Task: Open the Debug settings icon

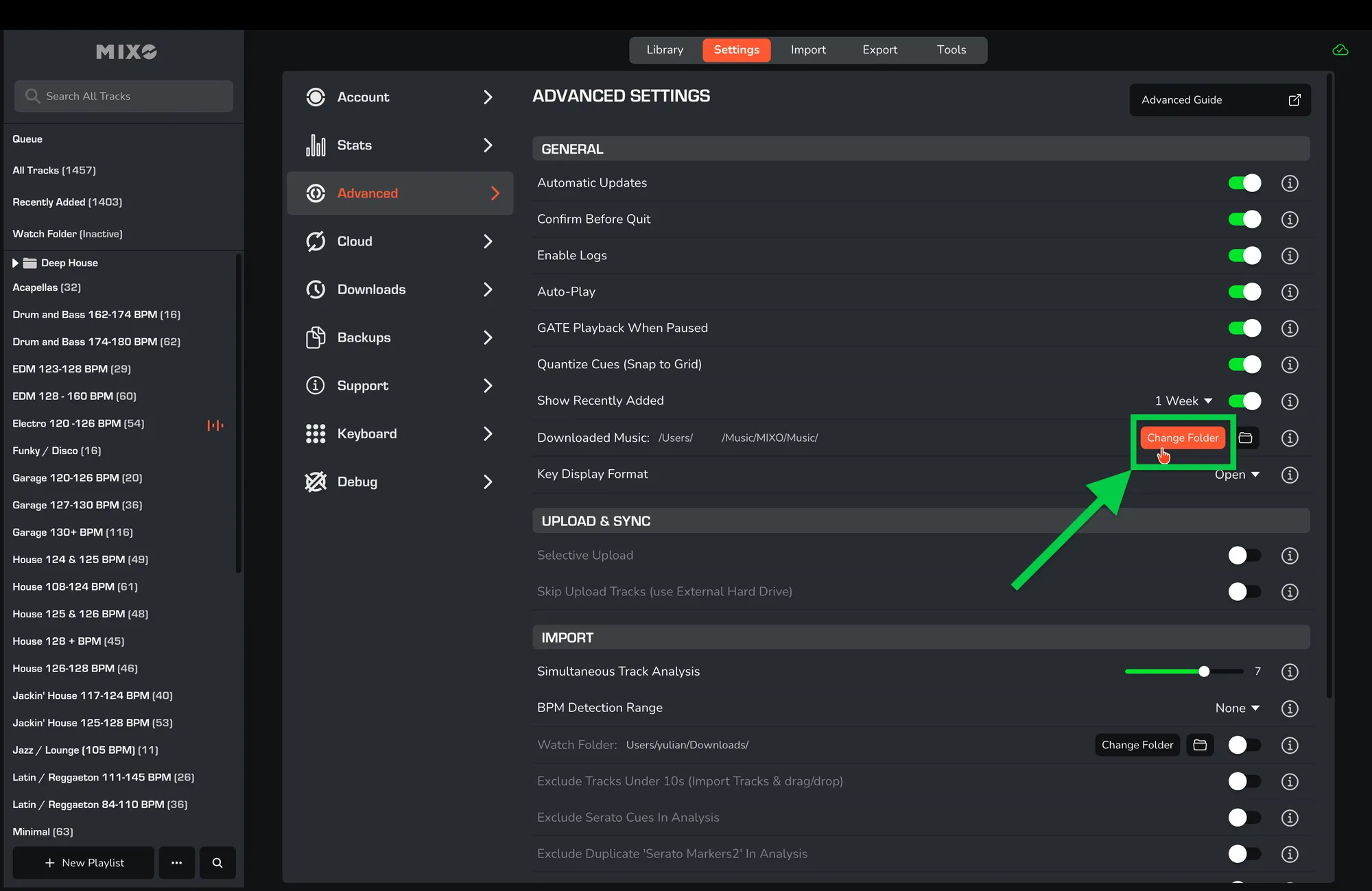Action: (316, 482)
